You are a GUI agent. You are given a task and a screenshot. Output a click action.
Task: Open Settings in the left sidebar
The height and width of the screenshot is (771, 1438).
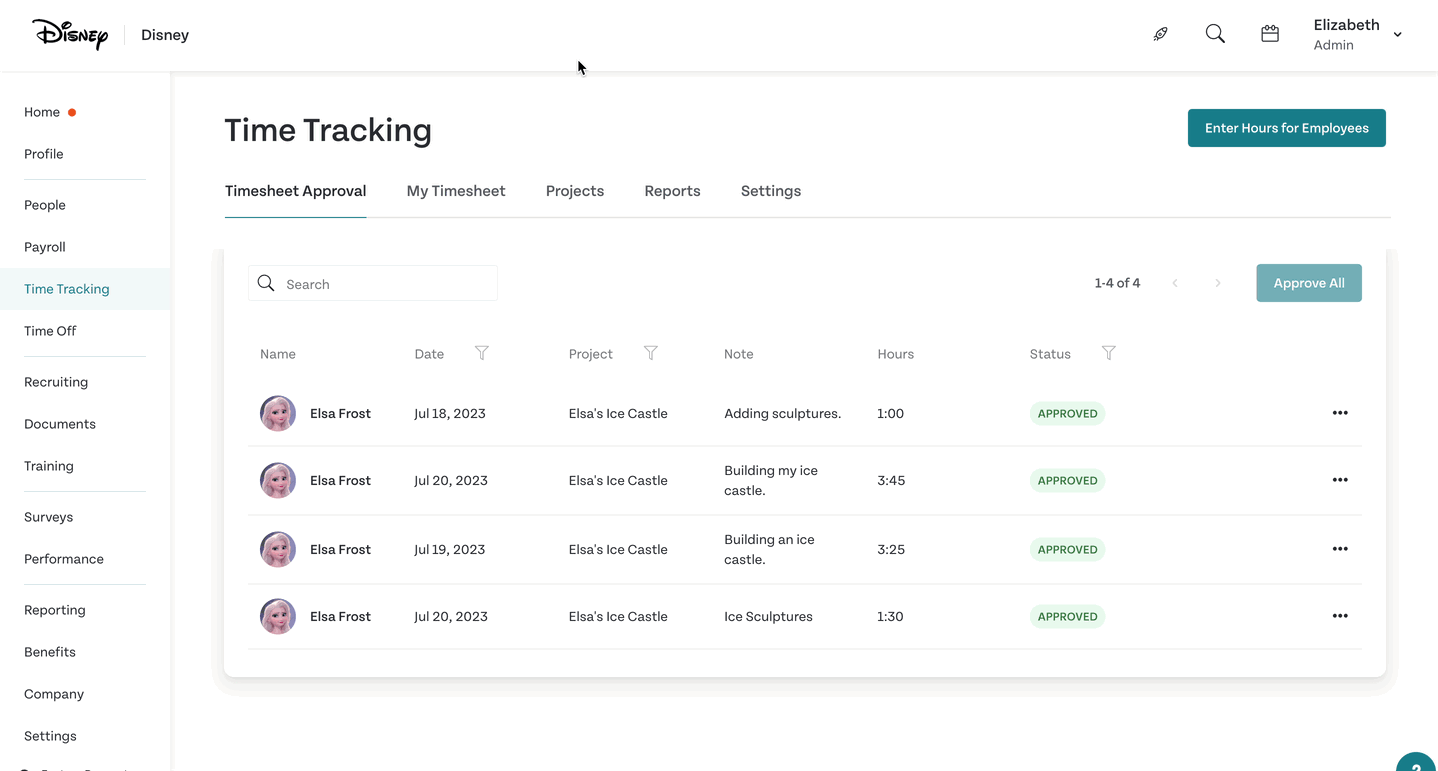50,736
